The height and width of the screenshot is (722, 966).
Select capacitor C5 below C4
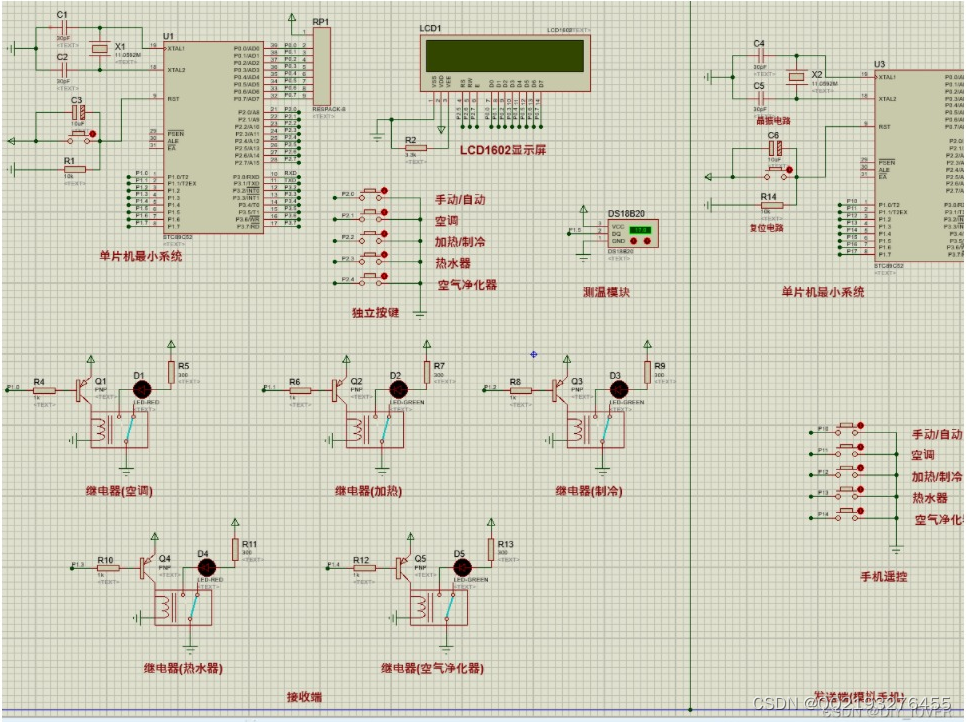(x=759, y=99)
